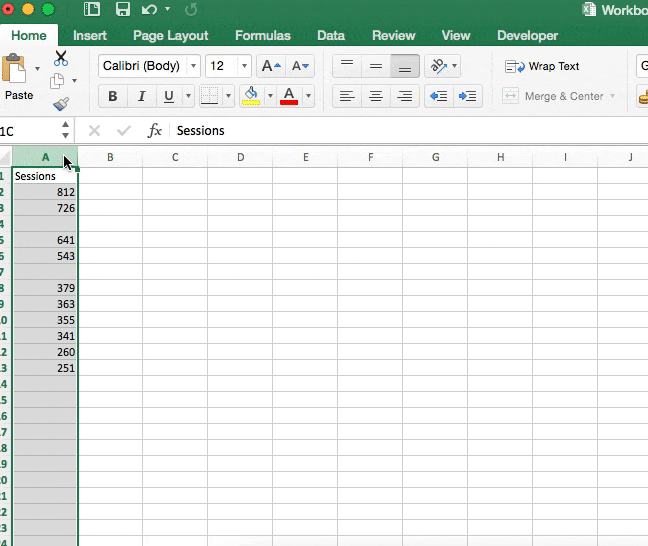Click the Undo arrow icon
This screenshot has height=546, width=648.
[149, 10]
